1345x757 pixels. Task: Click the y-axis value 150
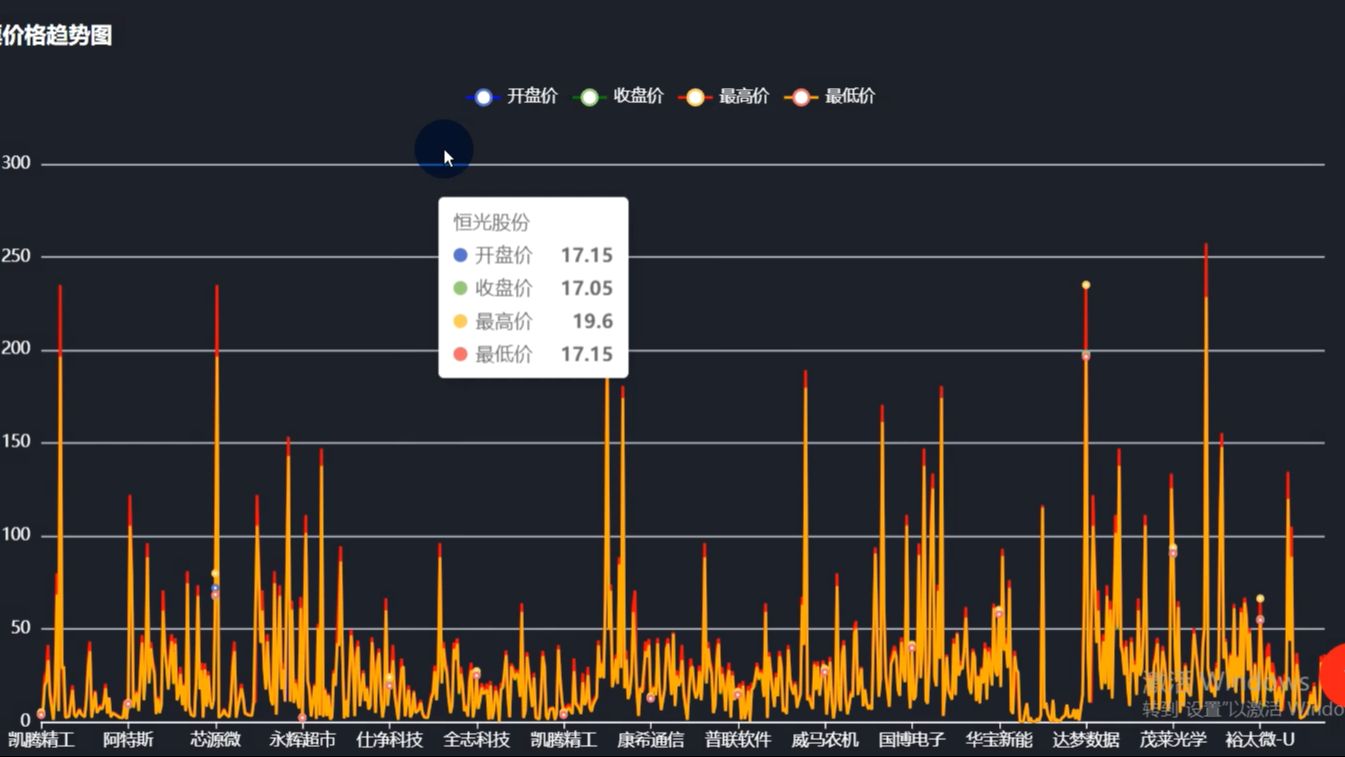click(16, 442)
